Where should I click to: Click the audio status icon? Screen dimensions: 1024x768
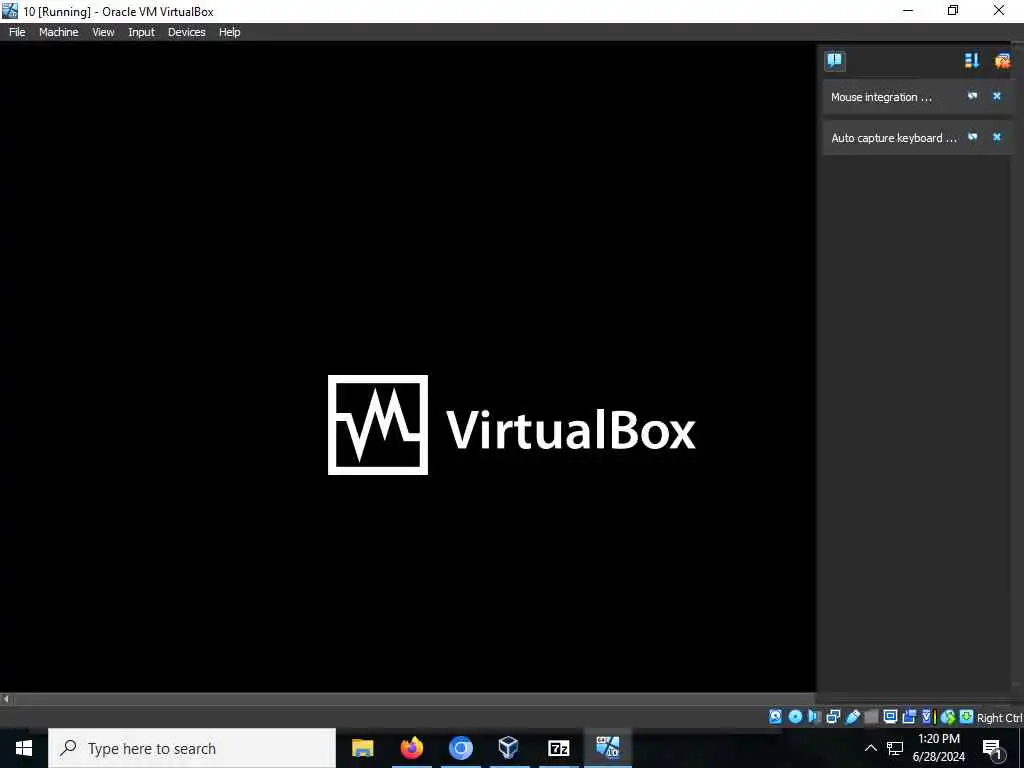pos(814,716)
